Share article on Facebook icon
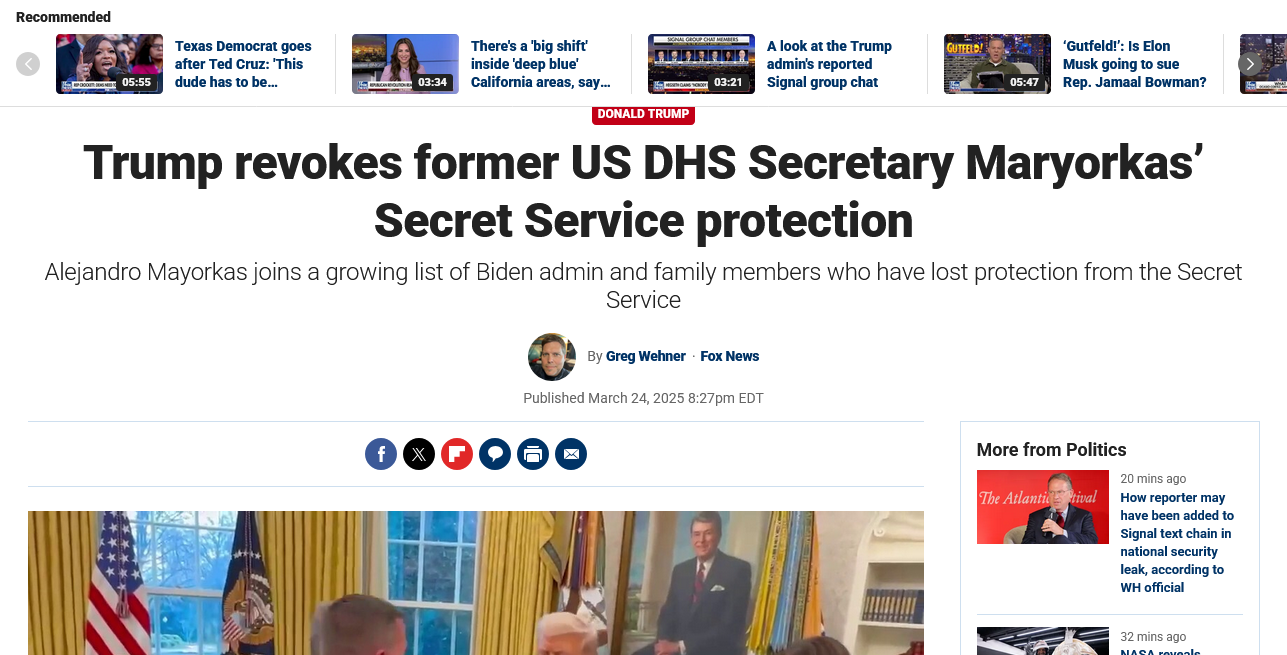This screenshot has height=655, width=1287. click(x=381, y=454)
